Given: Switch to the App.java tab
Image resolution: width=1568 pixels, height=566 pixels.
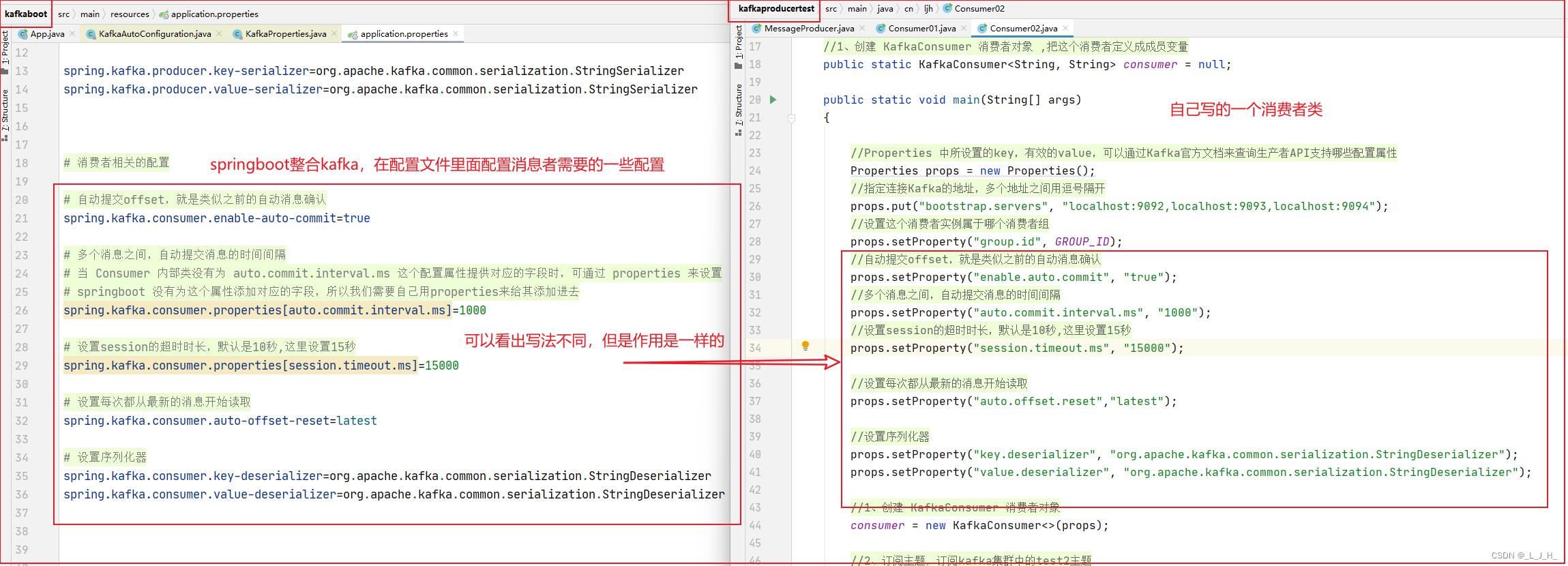Looking at the screenshot, I should (x=41, y=33).
